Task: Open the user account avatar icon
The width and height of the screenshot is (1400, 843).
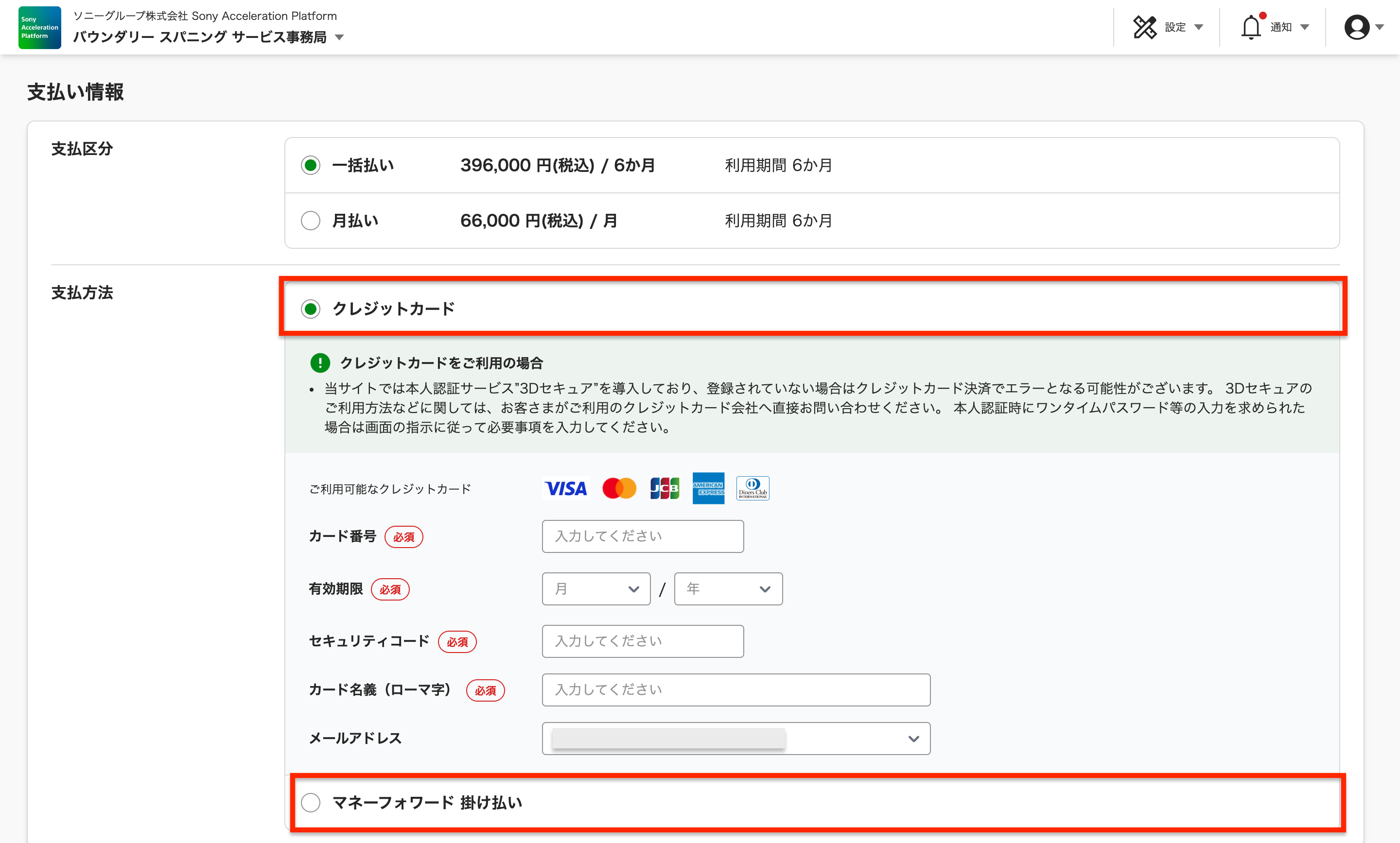Action: [x=1357, y=27]
